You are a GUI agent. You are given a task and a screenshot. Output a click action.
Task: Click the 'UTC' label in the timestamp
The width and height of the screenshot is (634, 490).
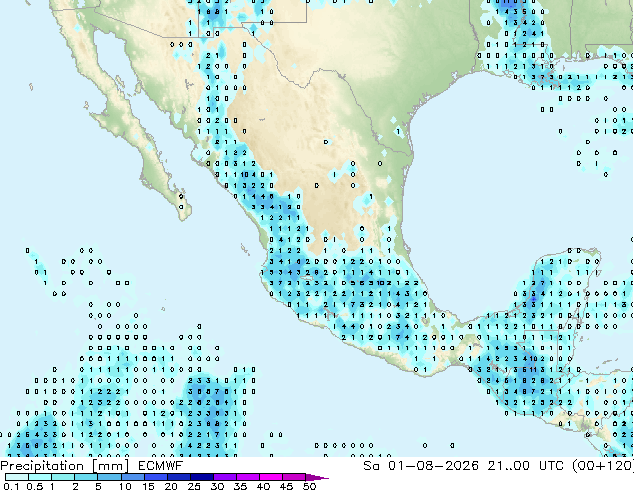click(551, 466)
